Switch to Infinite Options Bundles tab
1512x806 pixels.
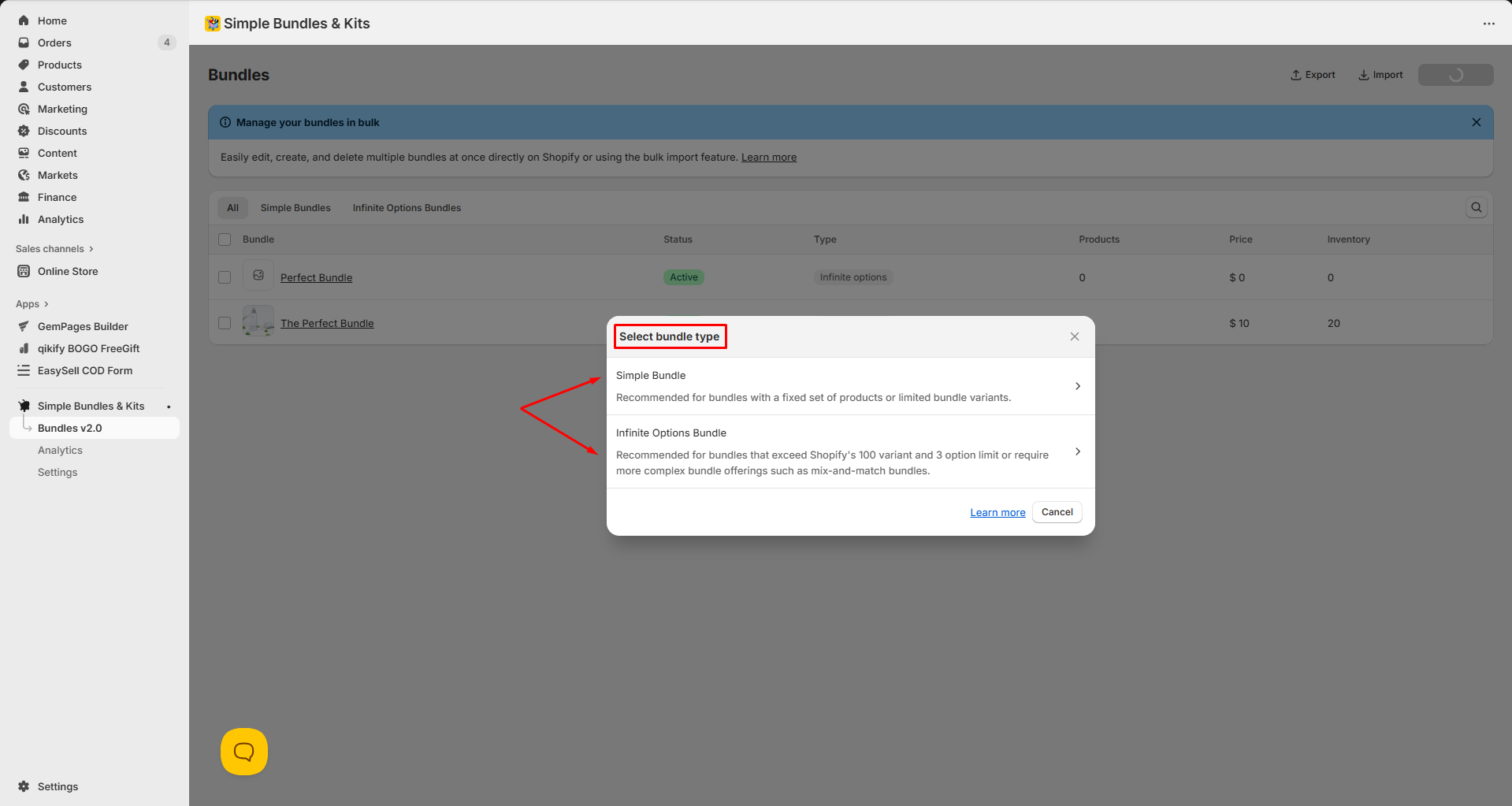(407, 208)
